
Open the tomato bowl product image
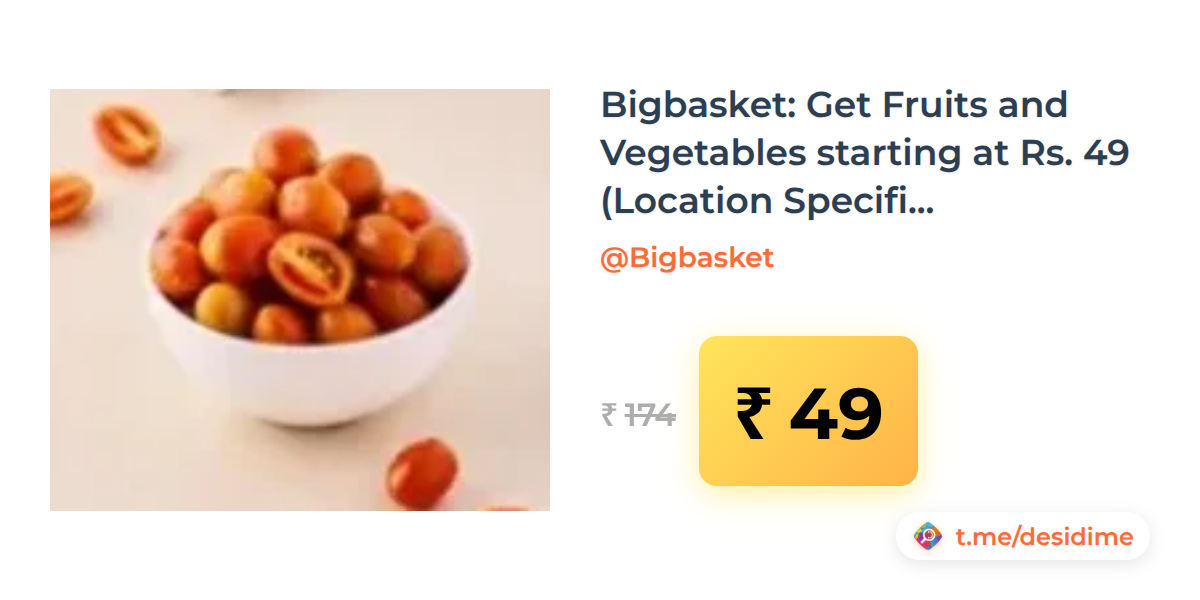(300, 300)
